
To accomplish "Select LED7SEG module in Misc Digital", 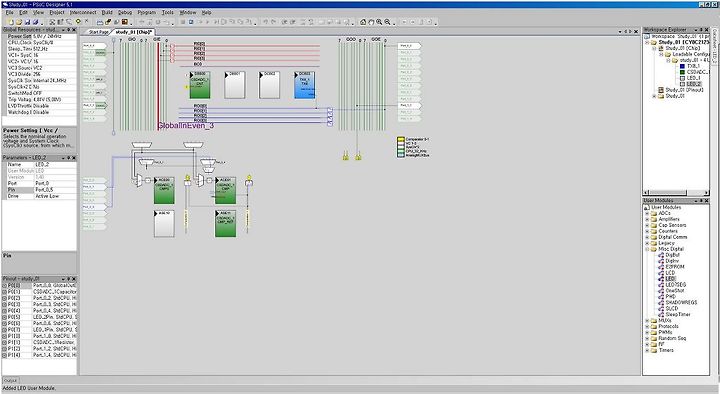I will [x=675, y=285].
